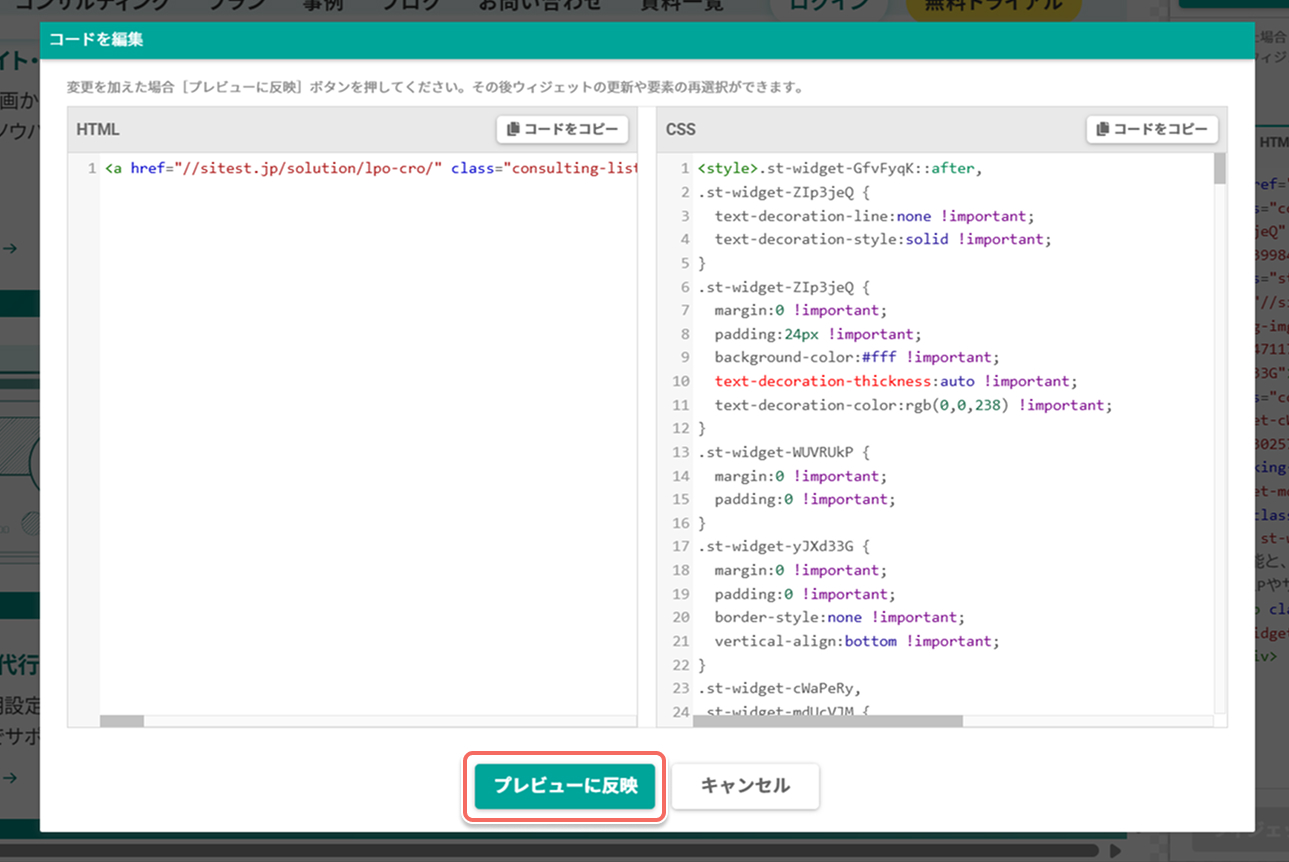Click CSS line 'text-decoration-line:none !important;'
Image resolution: width=1289 pixels, height=862 pixels.
coord(874,216)
